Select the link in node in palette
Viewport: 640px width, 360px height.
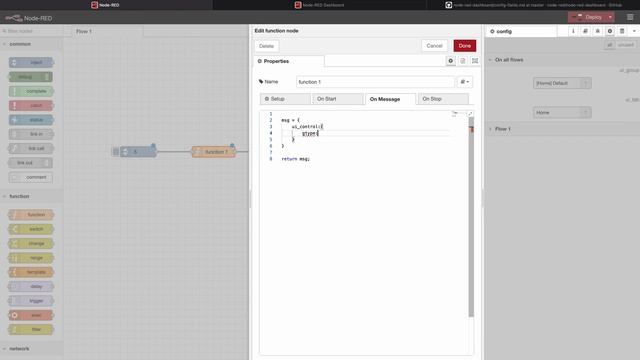31,134
